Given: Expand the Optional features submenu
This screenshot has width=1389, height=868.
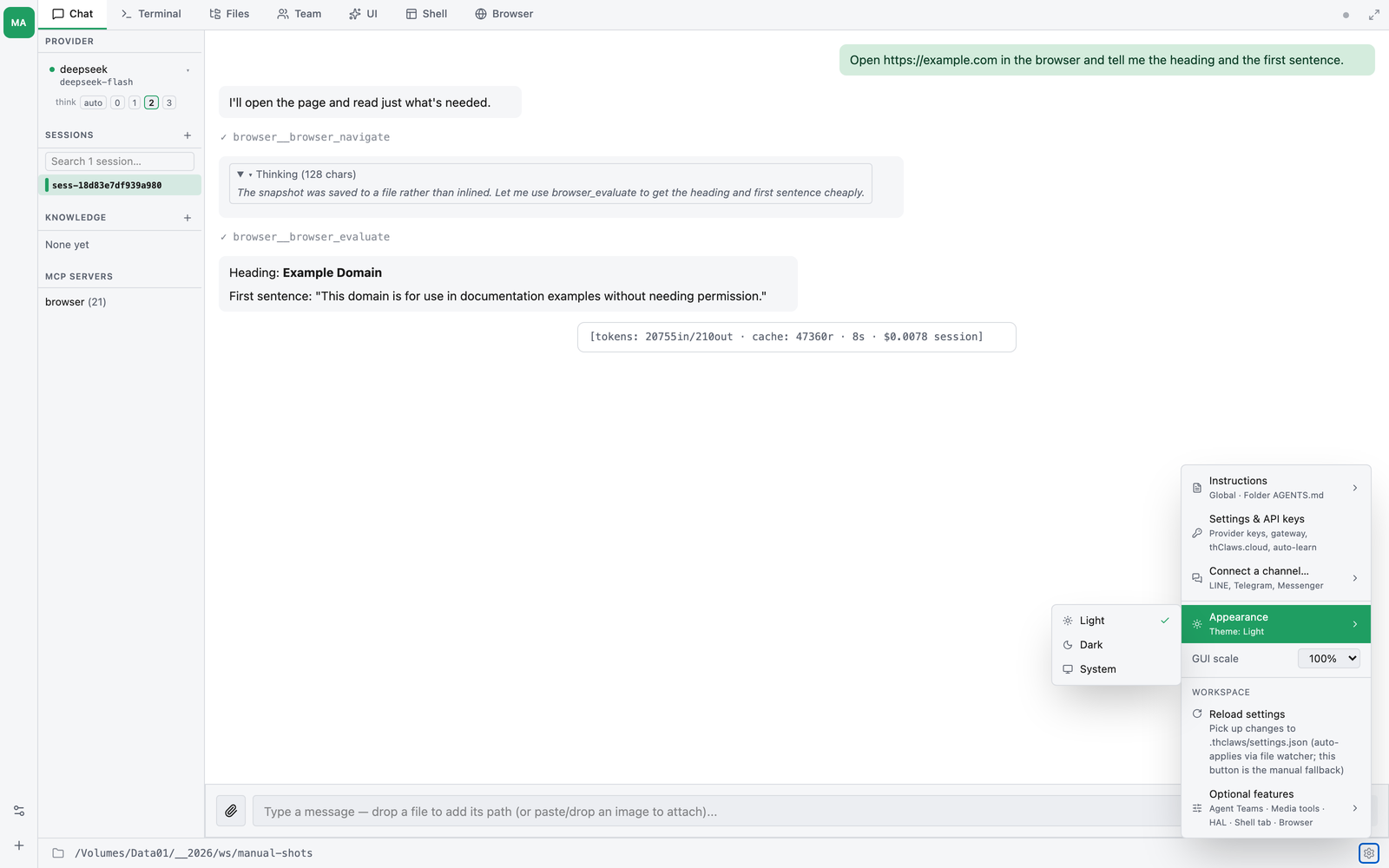Looking at the screenshot, I should coord(1276,808).
